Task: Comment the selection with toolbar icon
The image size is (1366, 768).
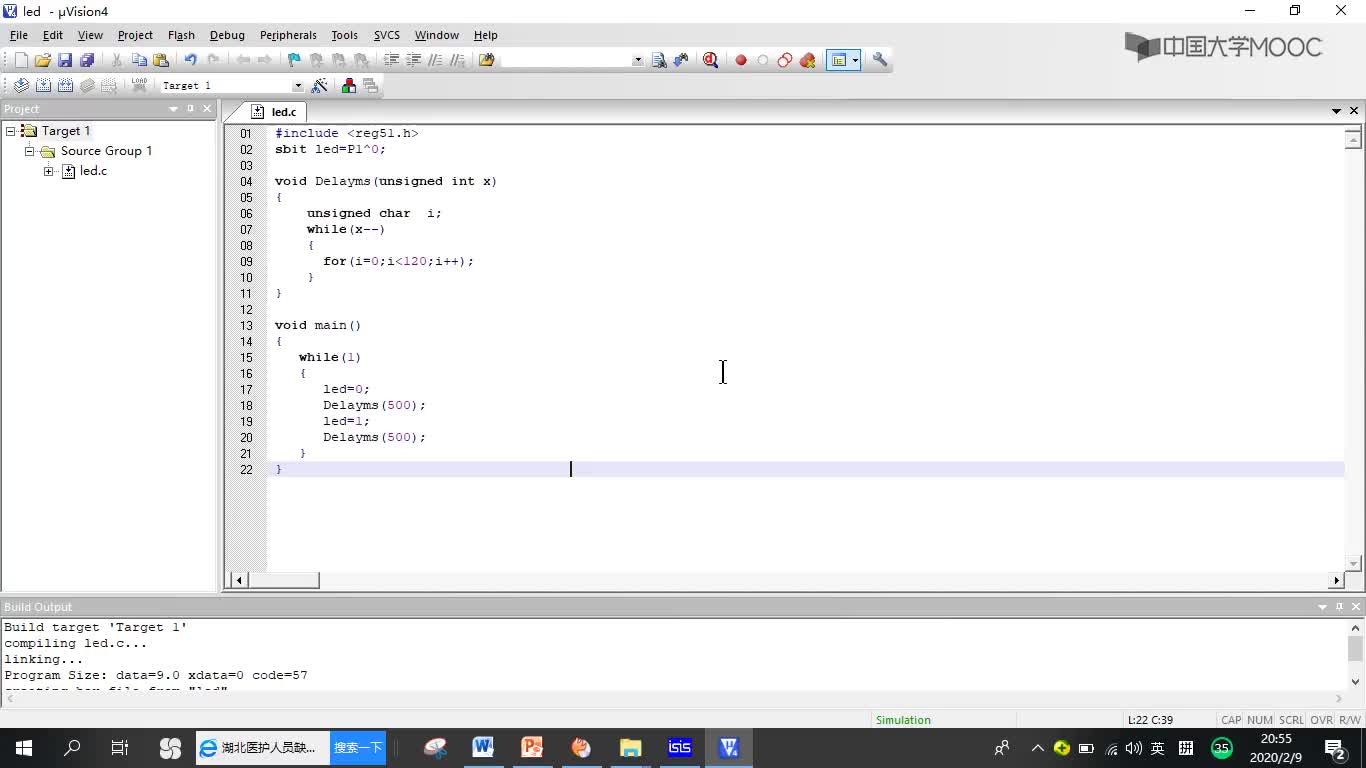Action: tap(435, 60)
